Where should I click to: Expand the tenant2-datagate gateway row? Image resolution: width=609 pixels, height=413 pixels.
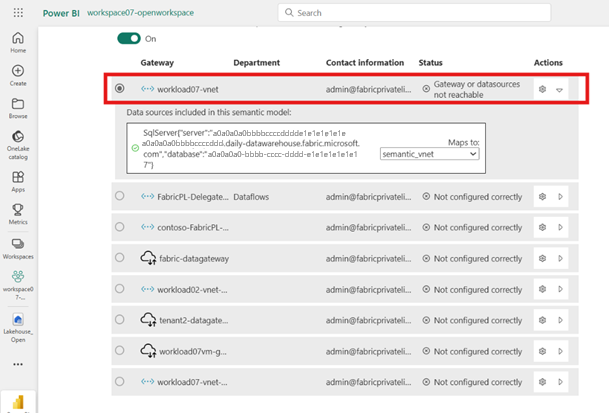click(560, 320)
